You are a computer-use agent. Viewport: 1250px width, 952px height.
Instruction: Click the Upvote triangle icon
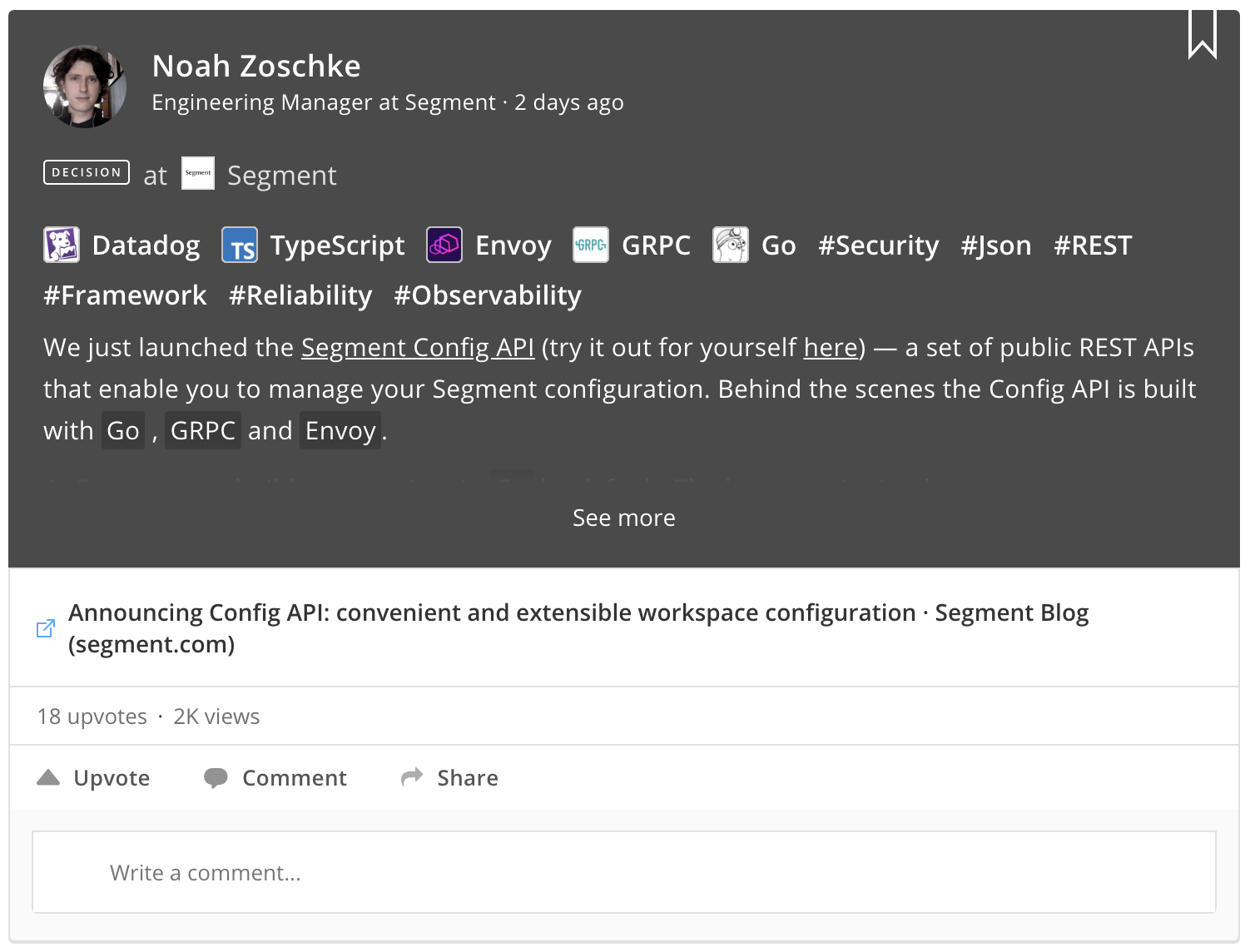pos(48,778)
